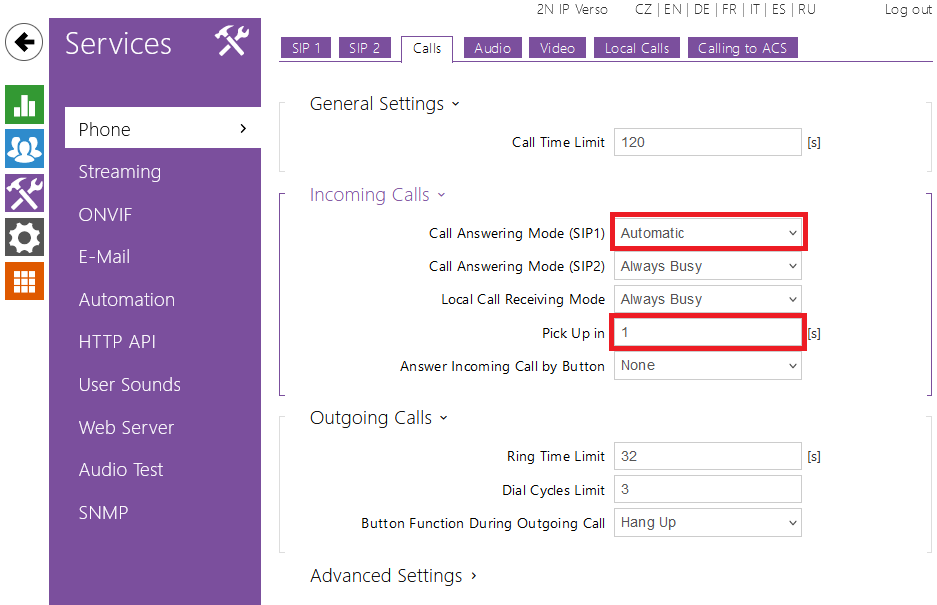Open Answer Incoming Call by Button dropdown

pos(708,366)
